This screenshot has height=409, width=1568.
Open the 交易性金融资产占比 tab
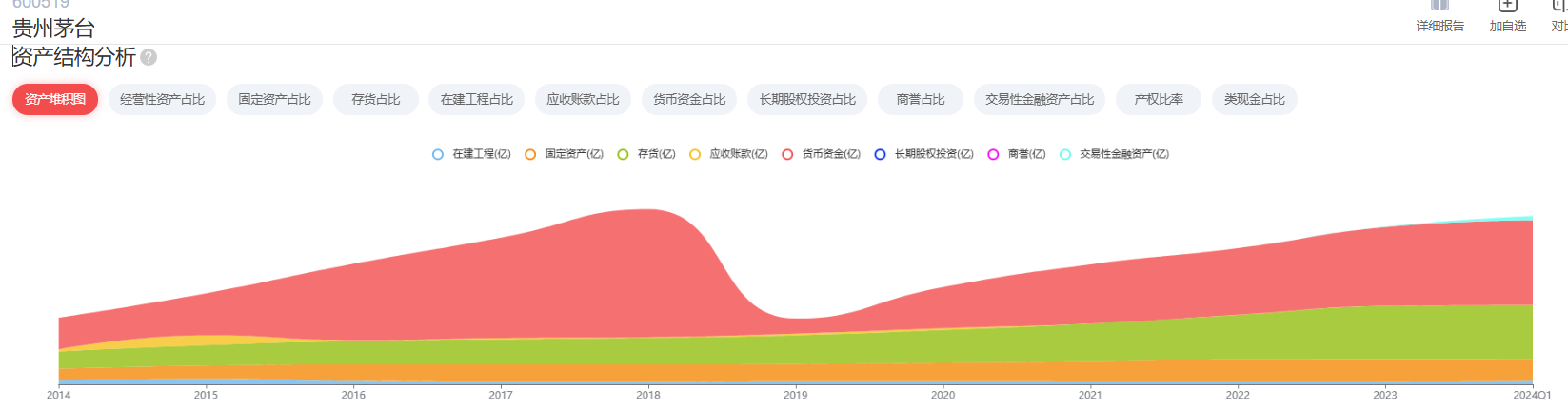tap(1040, 99)
